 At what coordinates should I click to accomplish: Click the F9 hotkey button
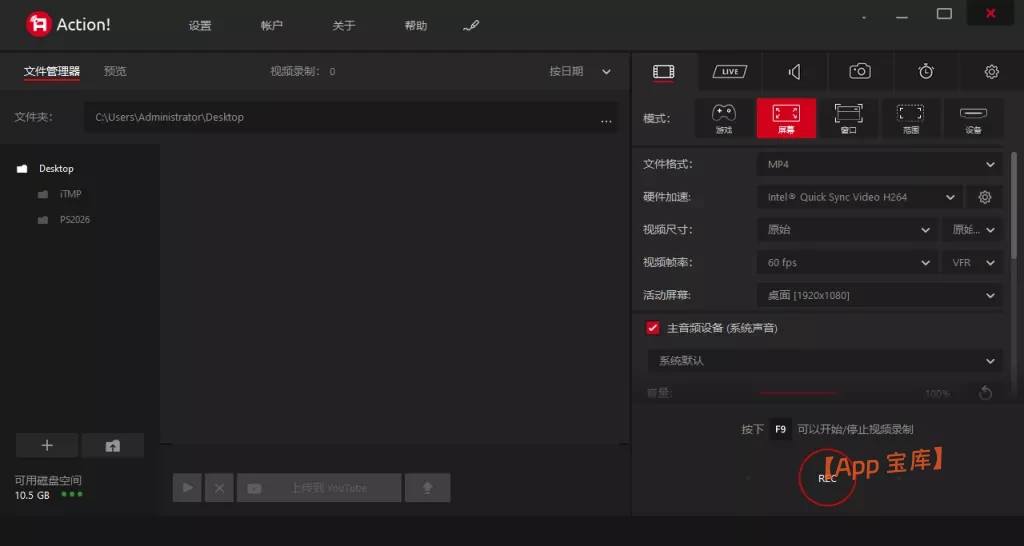(780, 429)
